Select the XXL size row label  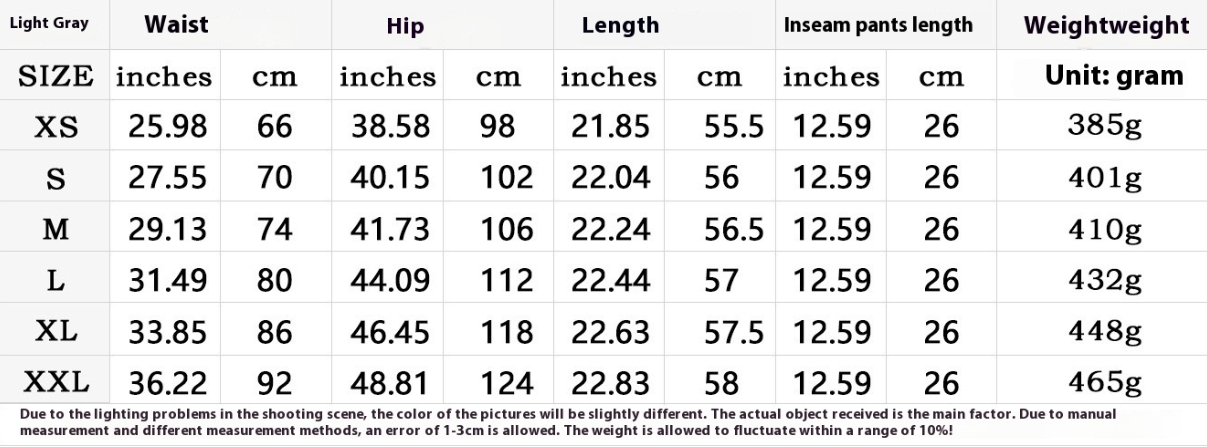56,382
